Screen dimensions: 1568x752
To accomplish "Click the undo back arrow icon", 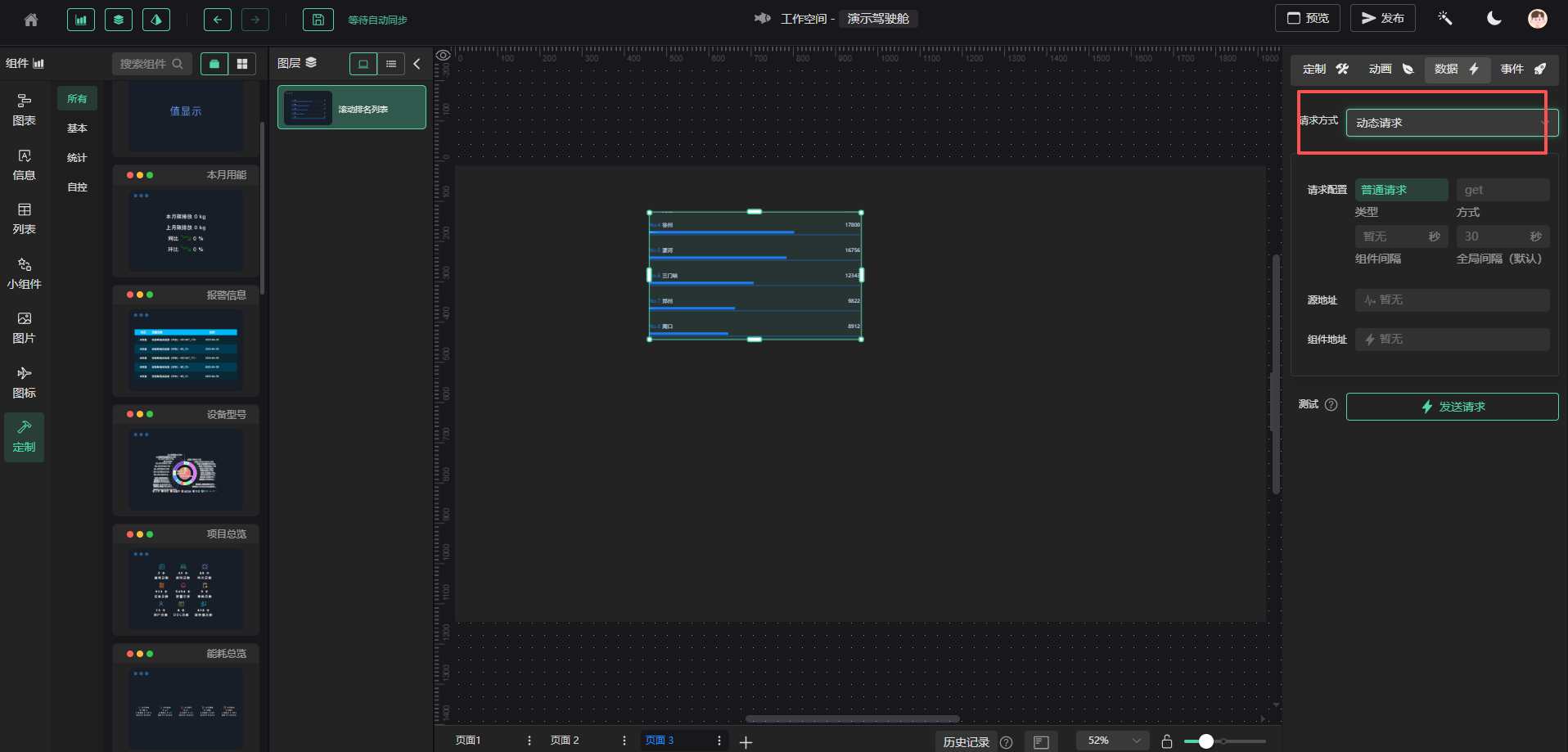I will point(217,20).
